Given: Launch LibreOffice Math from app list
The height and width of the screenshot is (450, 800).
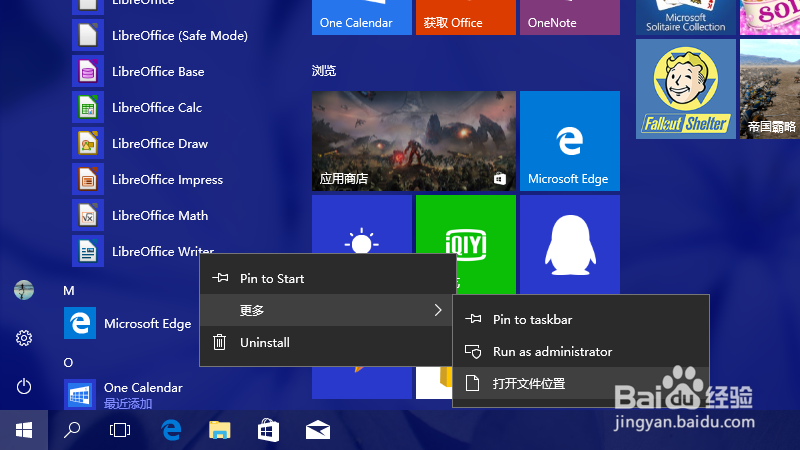Looking at the screenshot, I should pos(140,215).
